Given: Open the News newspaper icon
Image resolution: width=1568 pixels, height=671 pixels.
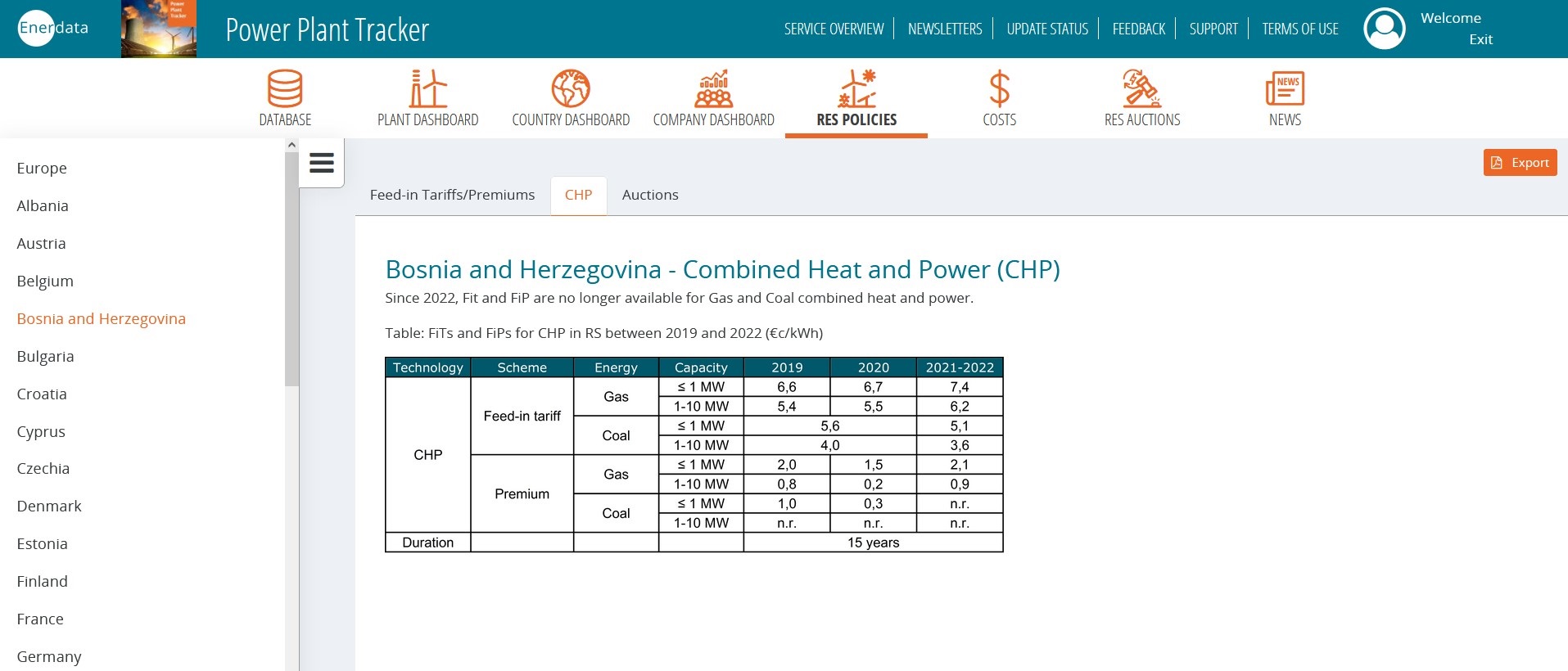Looking at the screenshot, I should click(x=1285, y=88).
